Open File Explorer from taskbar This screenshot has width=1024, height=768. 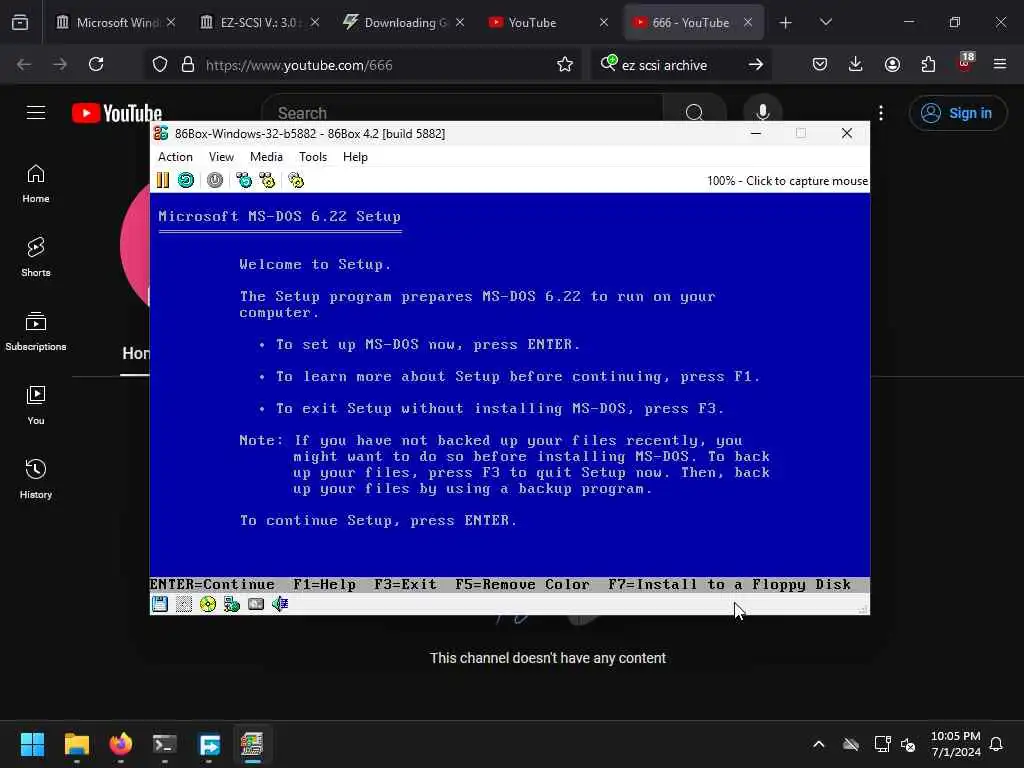pyautogui.click(x=76, y=744)
